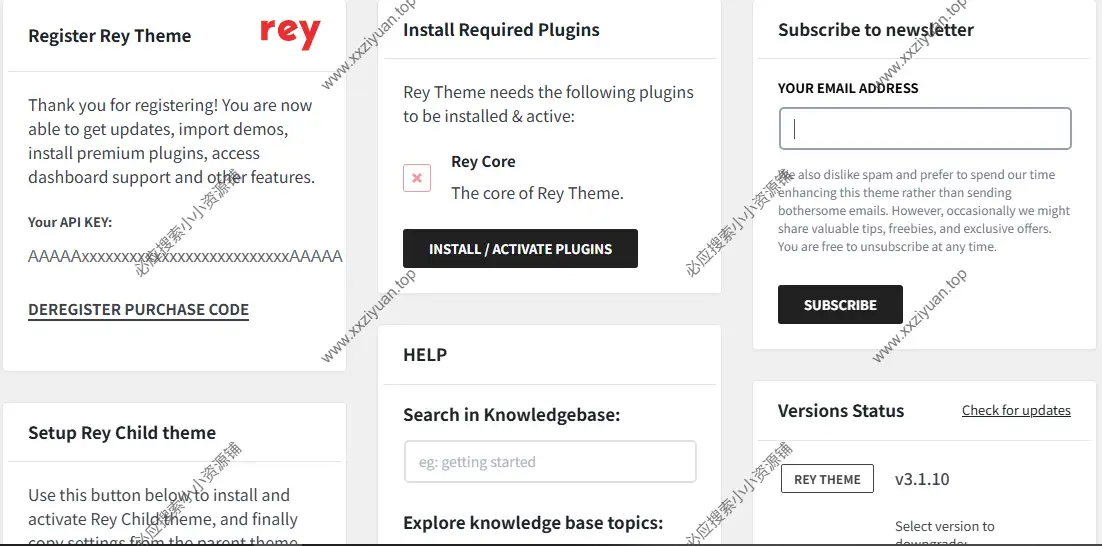Select the Setup Rey Child theme heading
The image size is (1102, 546).
(x=122, y=433)
